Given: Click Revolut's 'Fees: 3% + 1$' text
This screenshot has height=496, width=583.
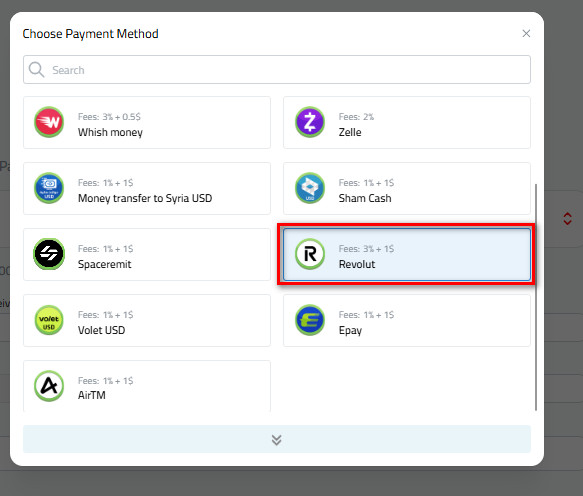Looking at the screenshot, I should coord(366,249).
